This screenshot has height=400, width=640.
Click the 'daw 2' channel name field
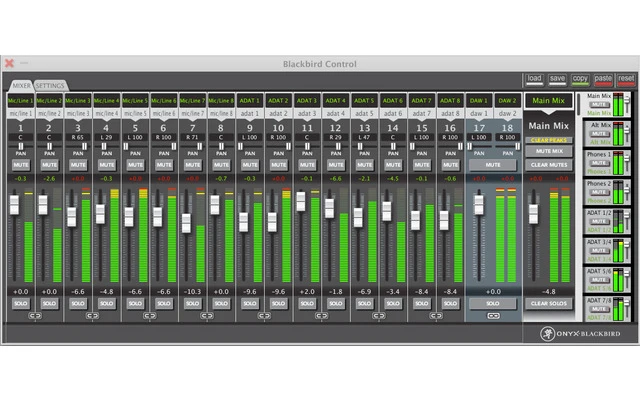pos(507,113)
